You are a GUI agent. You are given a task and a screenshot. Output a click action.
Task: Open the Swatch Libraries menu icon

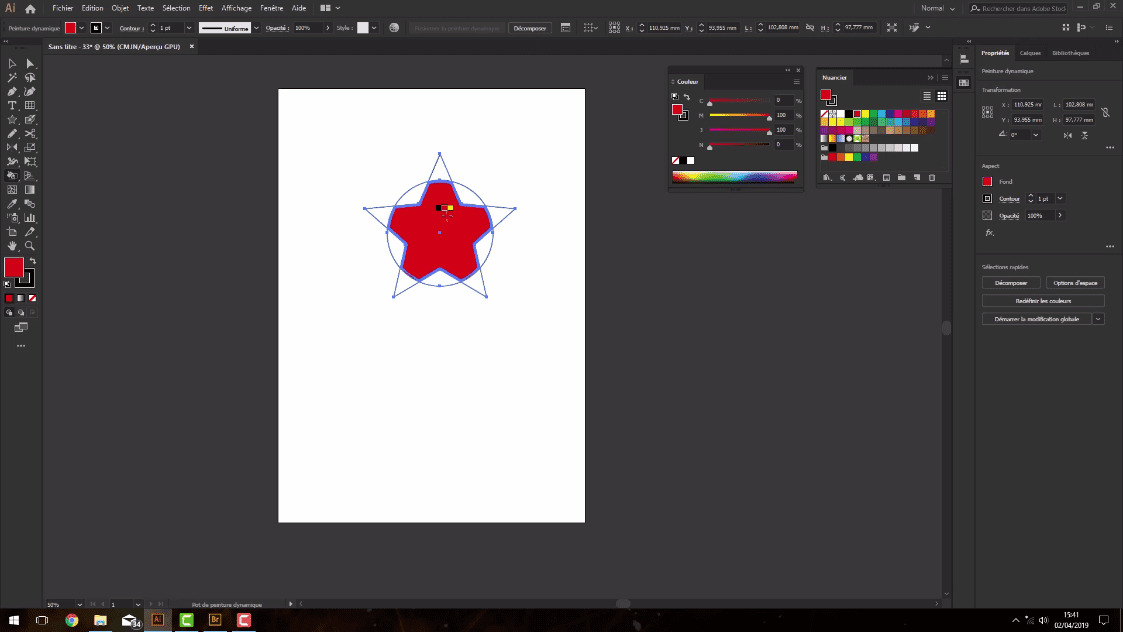827,177
